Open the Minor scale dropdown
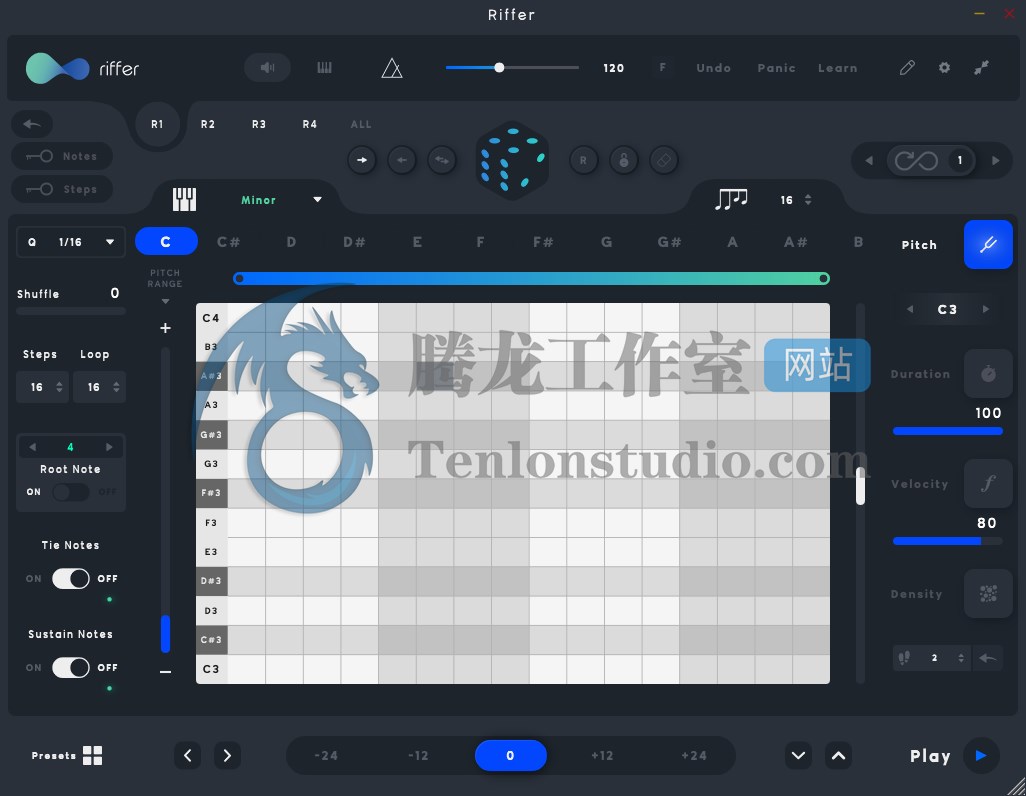 point(281,200)
